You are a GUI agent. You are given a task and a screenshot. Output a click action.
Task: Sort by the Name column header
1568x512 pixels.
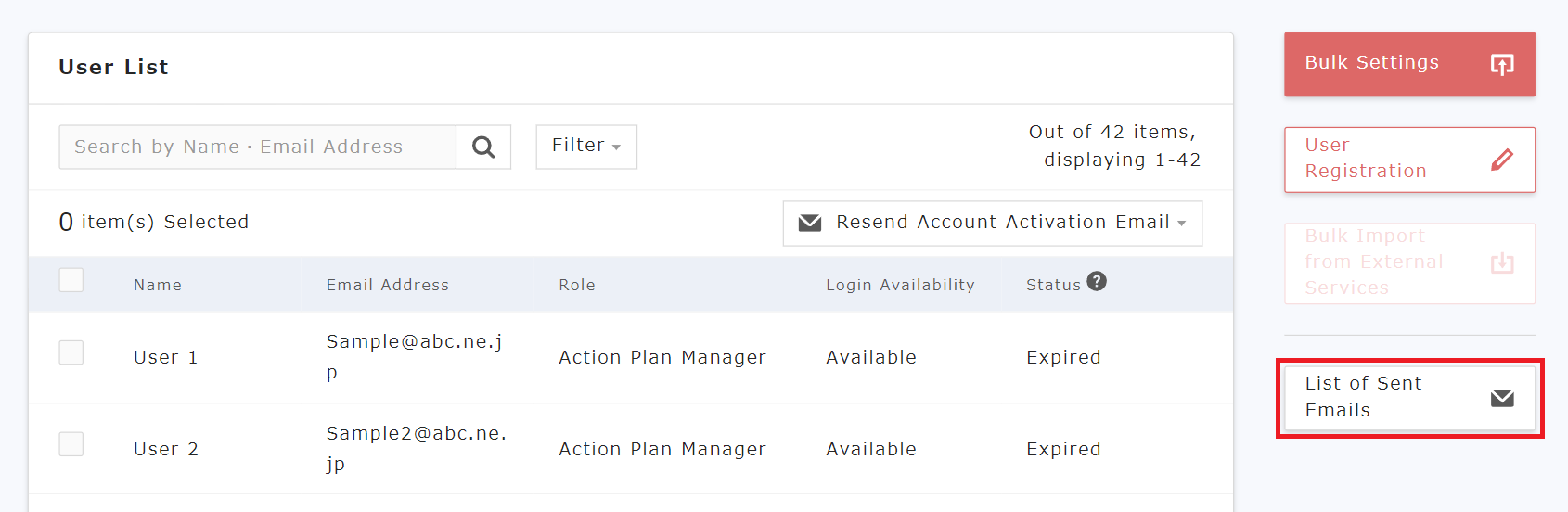pos(158,285)
